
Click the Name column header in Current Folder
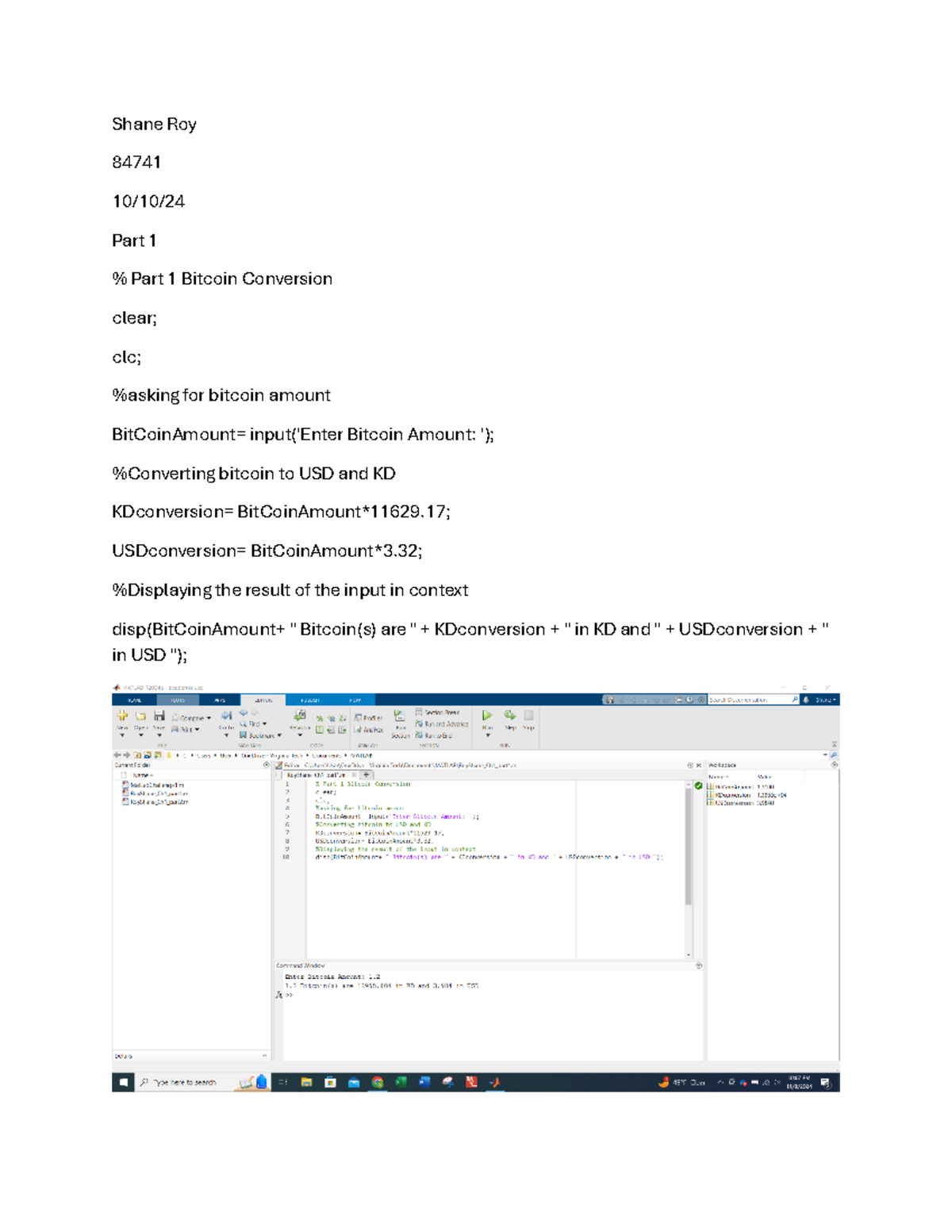(x=143, y=775)
